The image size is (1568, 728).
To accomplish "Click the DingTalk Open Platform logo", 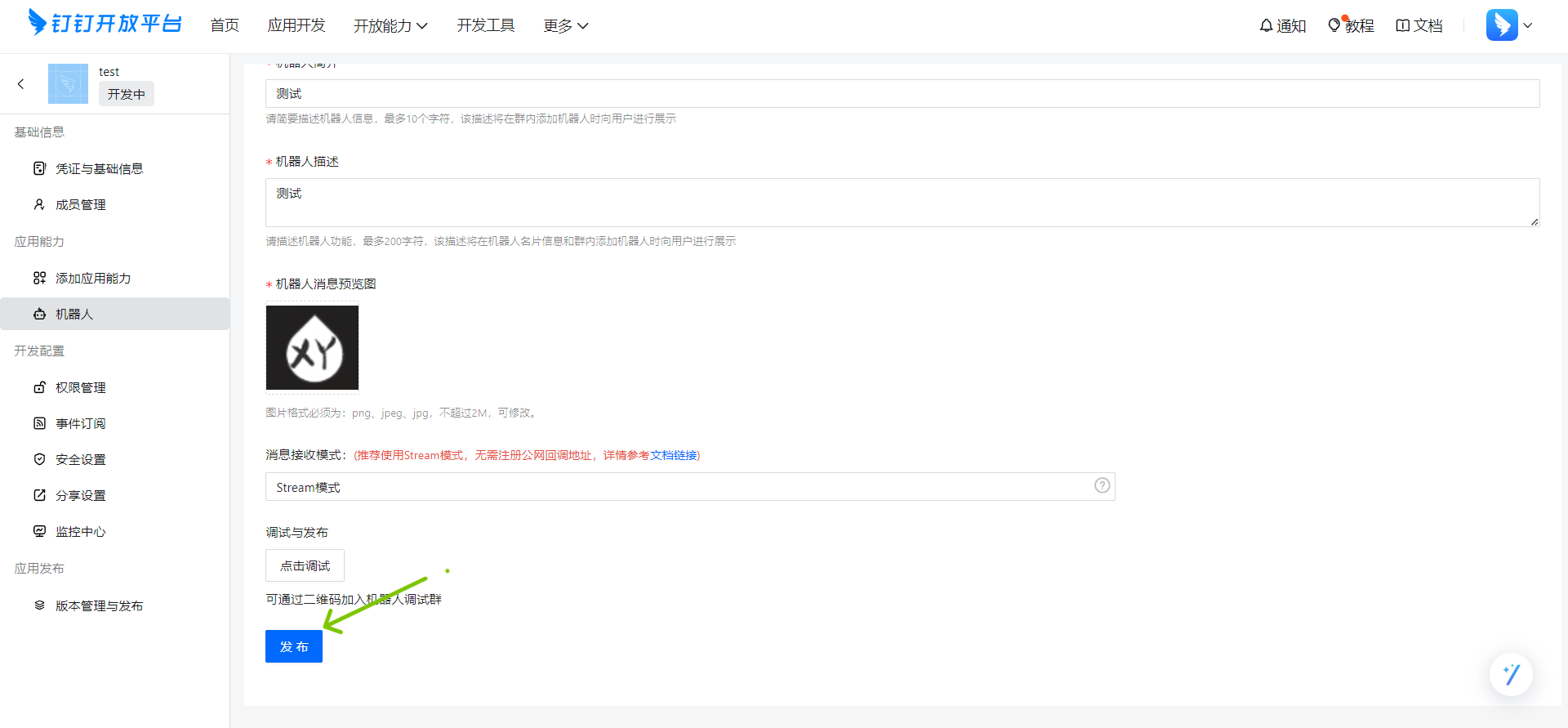I will point(105,24).
